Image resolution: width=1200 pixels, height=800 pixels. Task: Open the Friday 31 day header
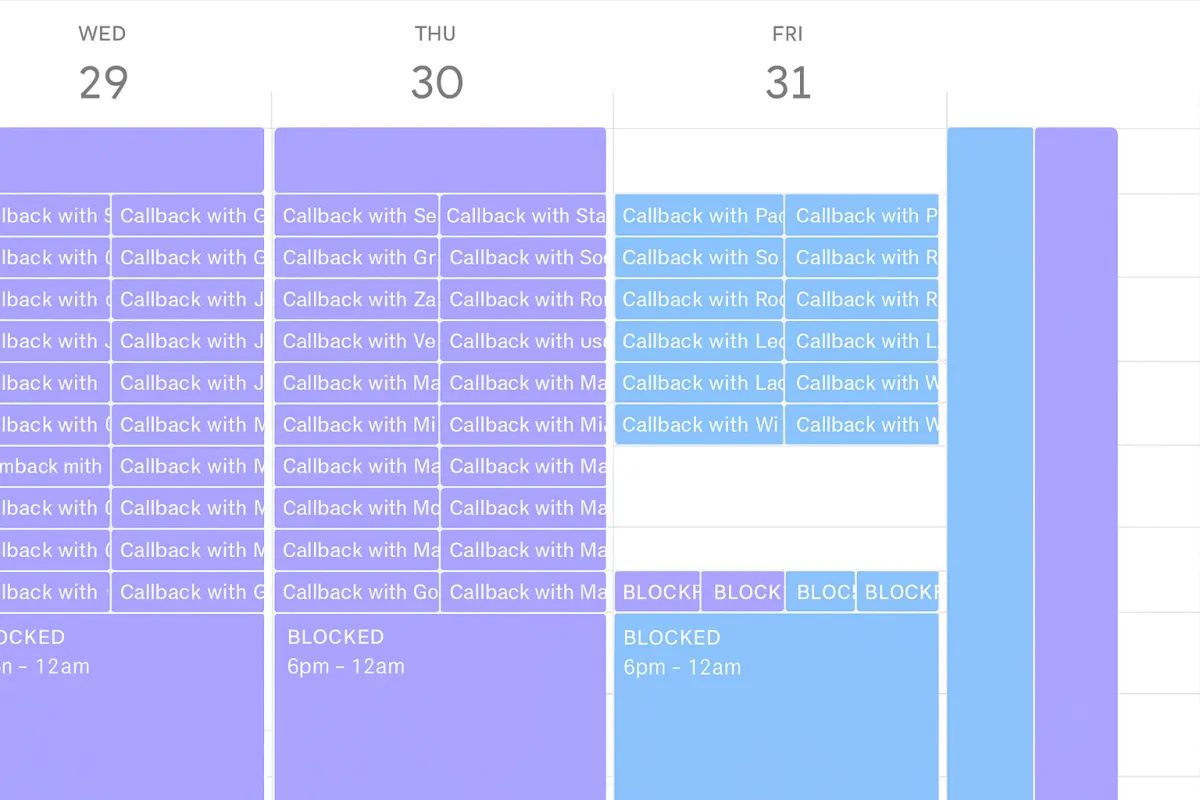click(788, 65)
